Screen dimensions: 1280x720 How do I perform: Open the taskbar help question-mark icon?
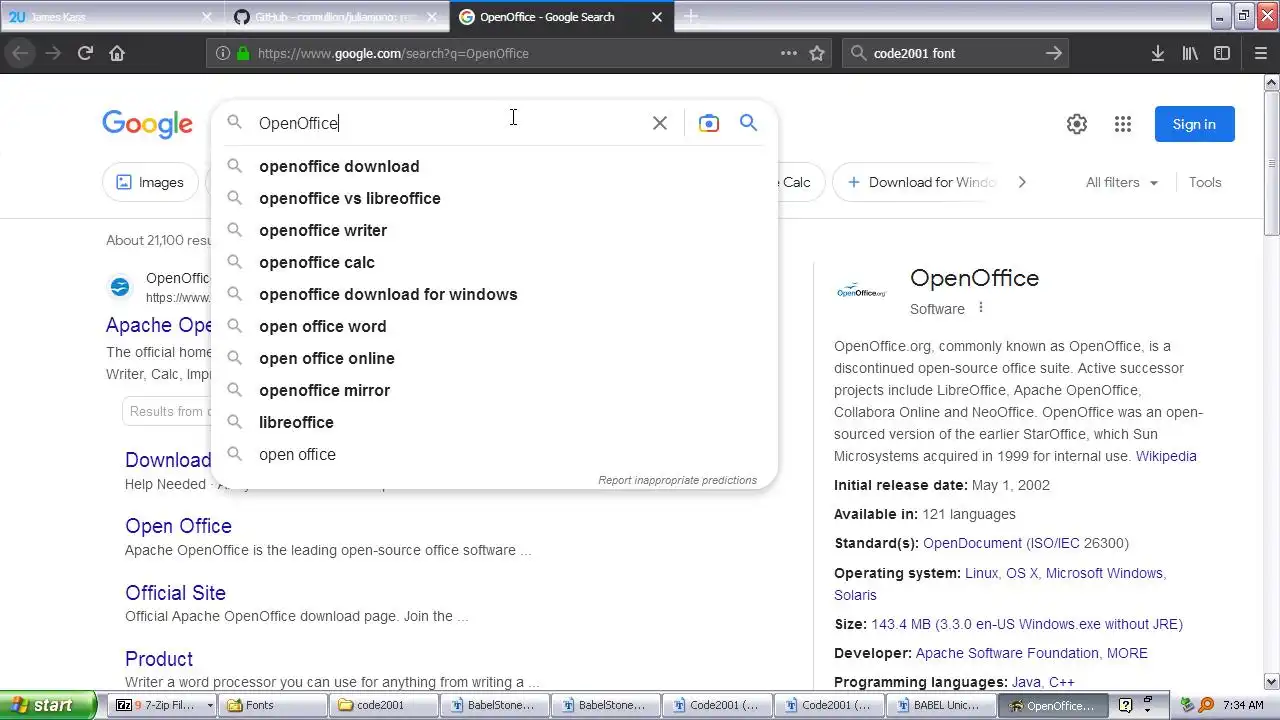1125,705
